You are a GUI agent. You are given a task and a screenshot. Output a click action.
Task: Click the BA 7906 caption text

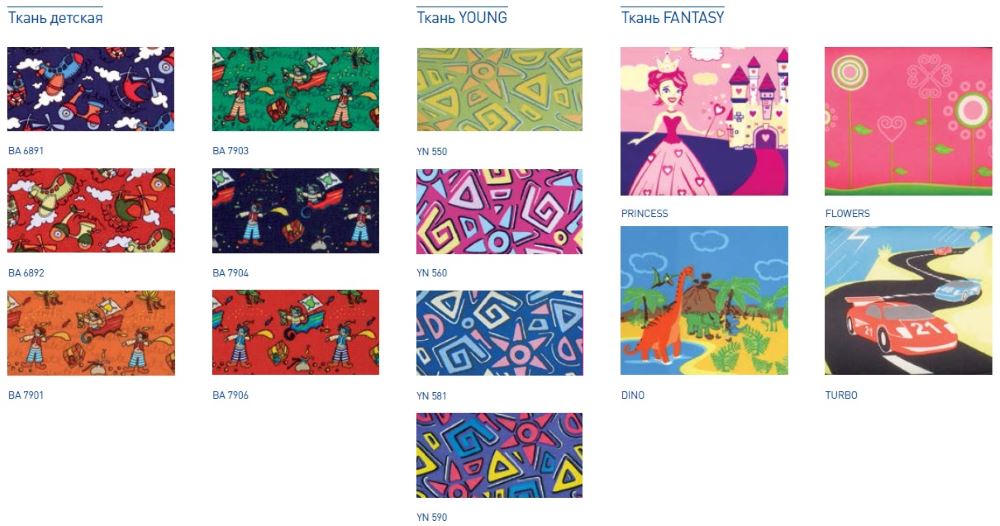230,395
